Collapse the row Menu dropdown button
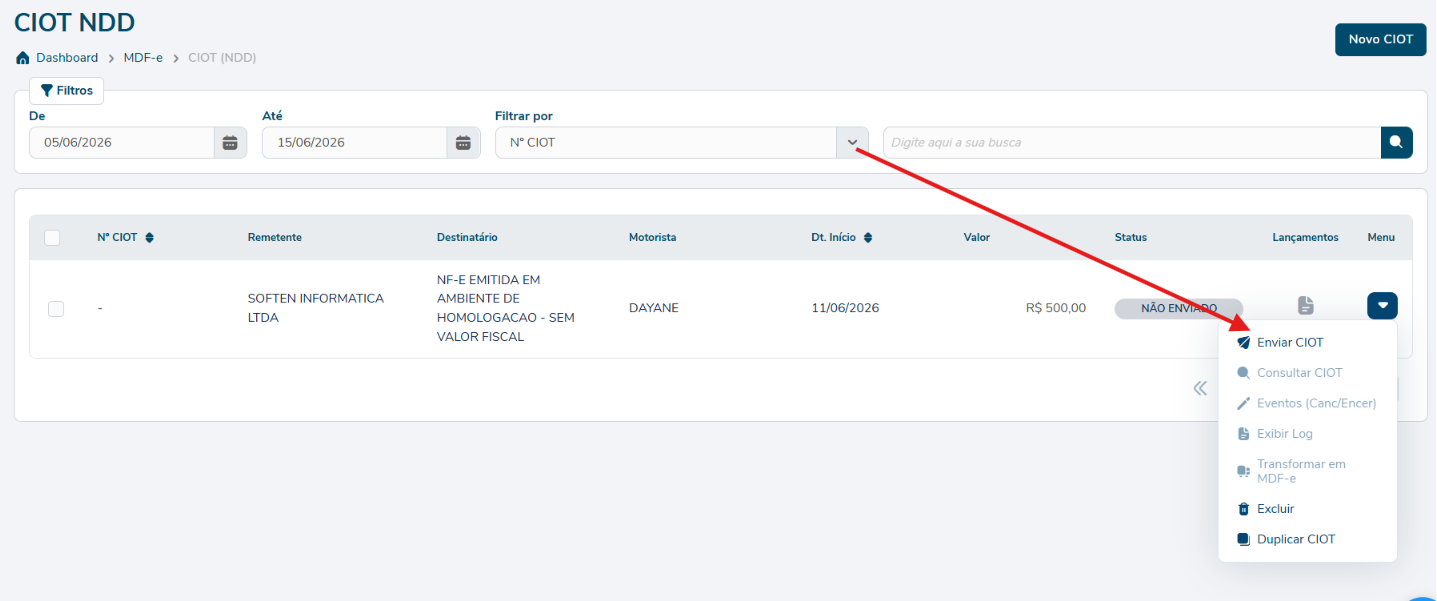This screenshot has height=601, width=1437. point(1382,306)
